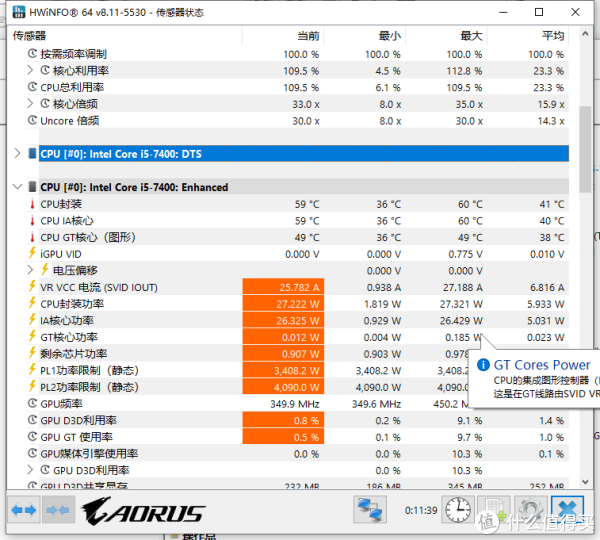The width and height of the screenshot is (600, 540).
Task: Click lightning icon beside GT核心功率
Action: click(x=33, y=336)
